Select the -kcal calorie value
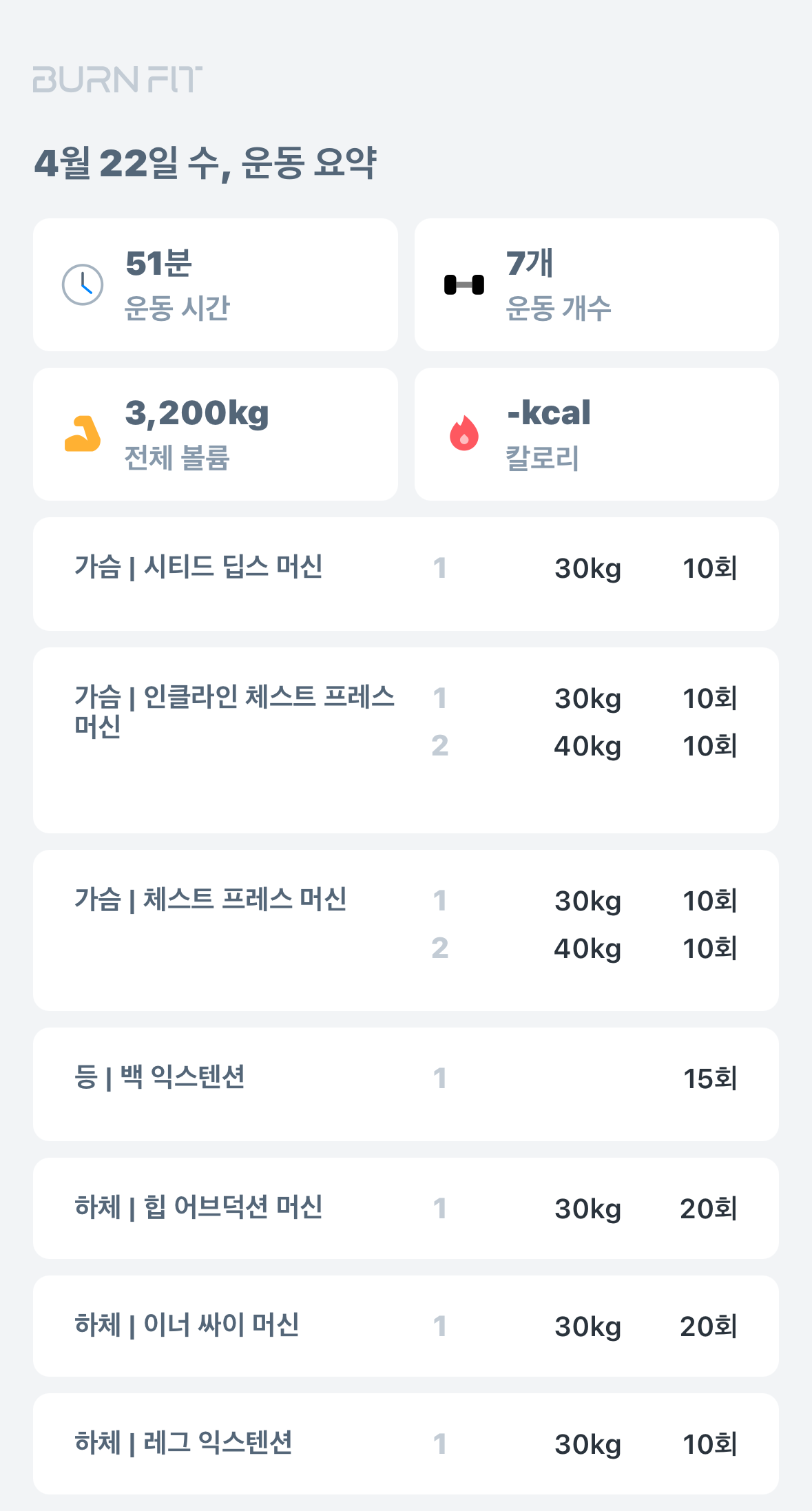This screenshot has height=1511, width=812. click(549, 413)
